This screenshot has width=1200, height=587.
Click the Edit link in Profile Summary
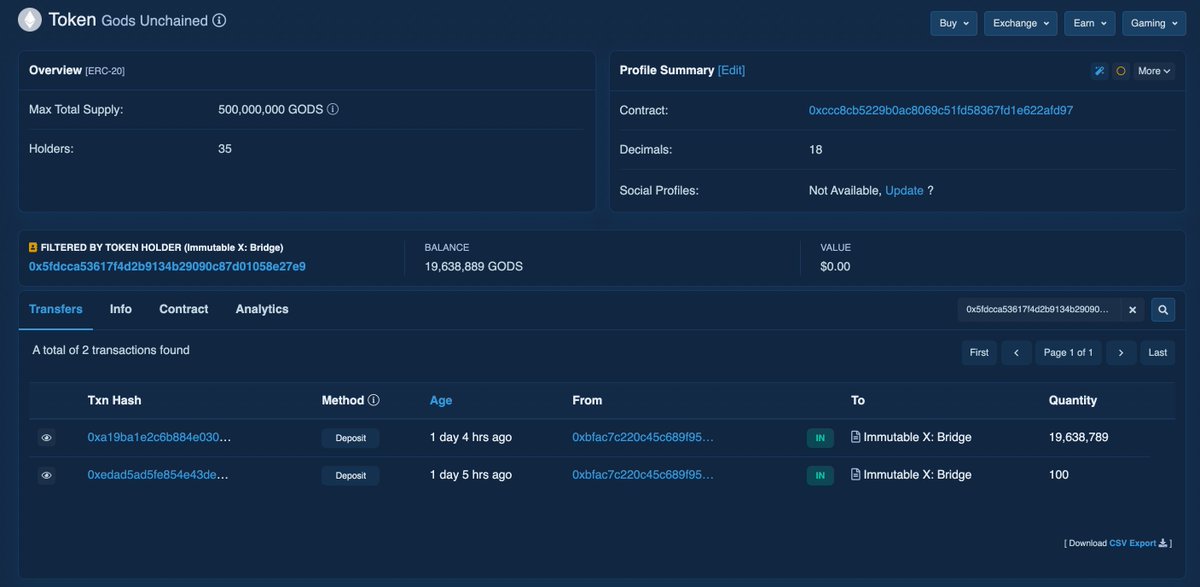pyautogui.click(x=732, y=70)
